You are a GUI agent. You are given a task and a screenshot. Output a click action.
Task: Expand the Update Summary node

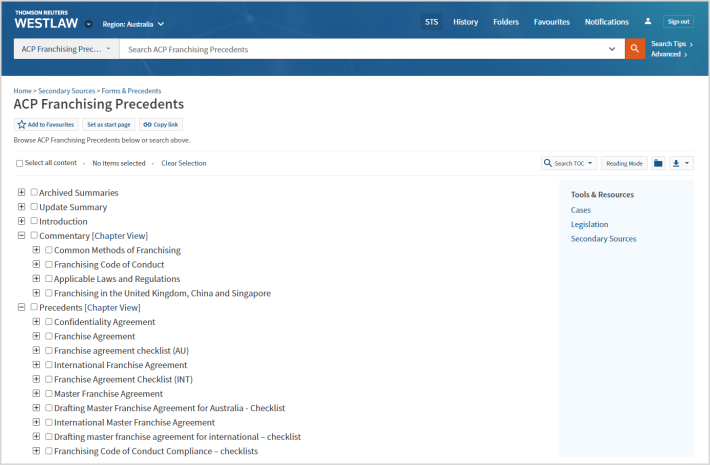tap(21, 207)
